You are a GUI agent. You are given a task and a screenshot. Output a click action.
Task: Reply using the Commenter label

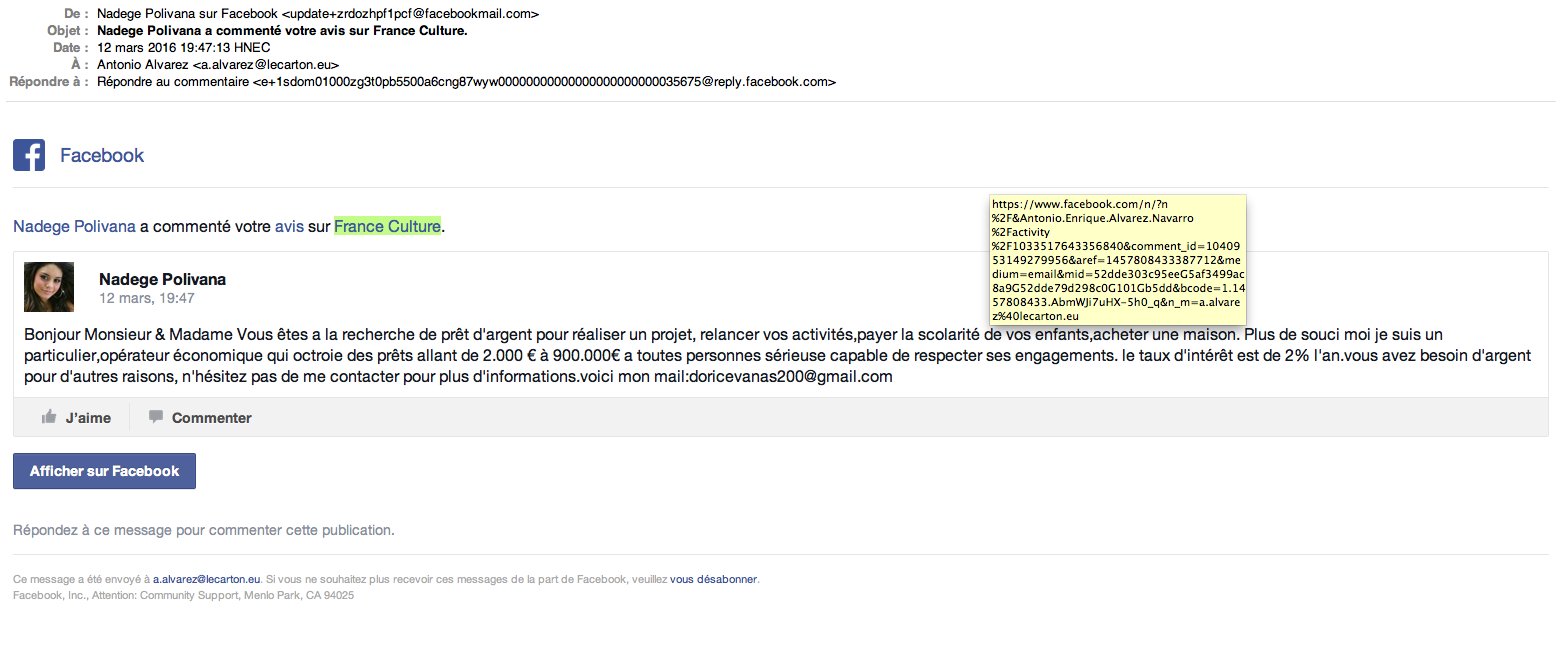pyautogui.click(x=212, y=418)
